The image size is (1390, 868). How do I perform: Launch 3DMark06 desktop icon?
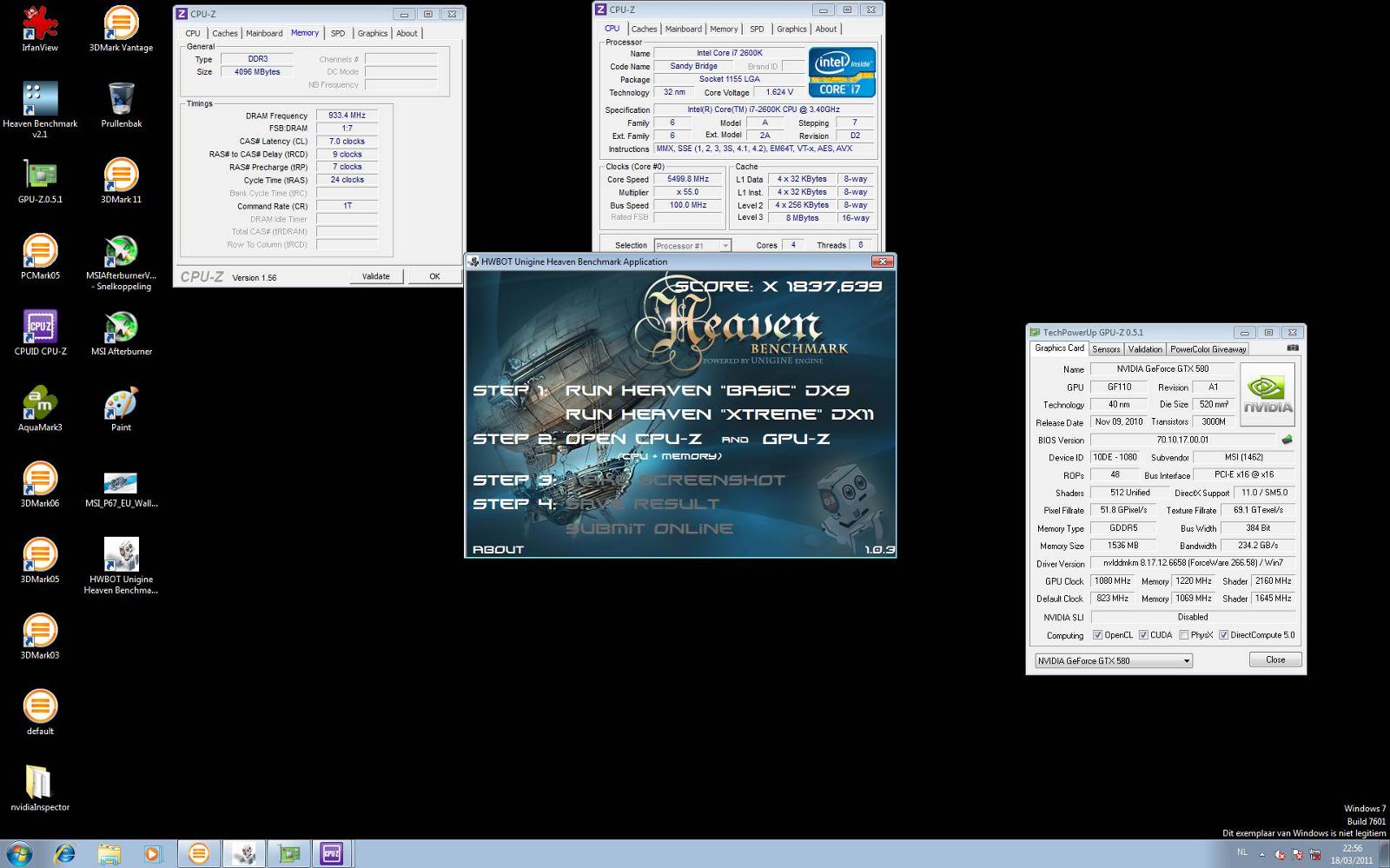pyautogui.click(x=40, y=484)
